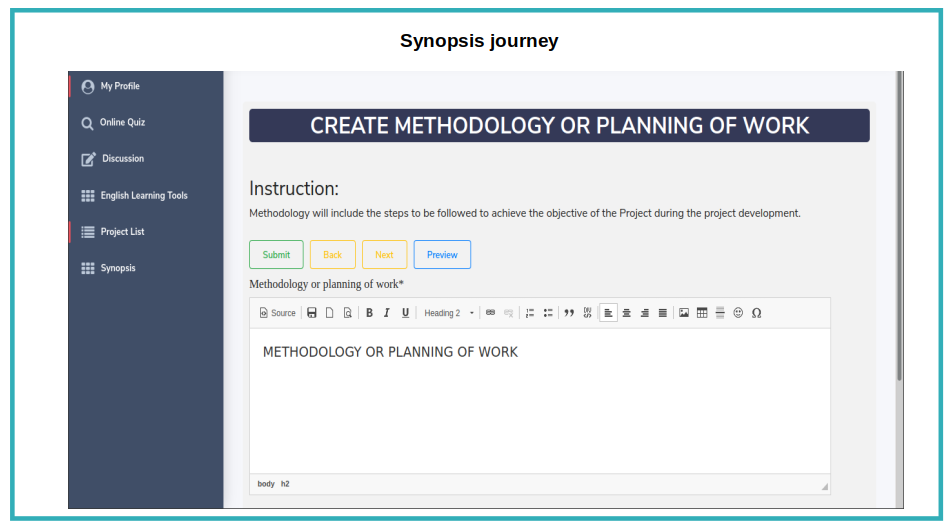Viewport: 951px width, 529px height.
Task: Click the blue Preview button
Action: [442, 255]
